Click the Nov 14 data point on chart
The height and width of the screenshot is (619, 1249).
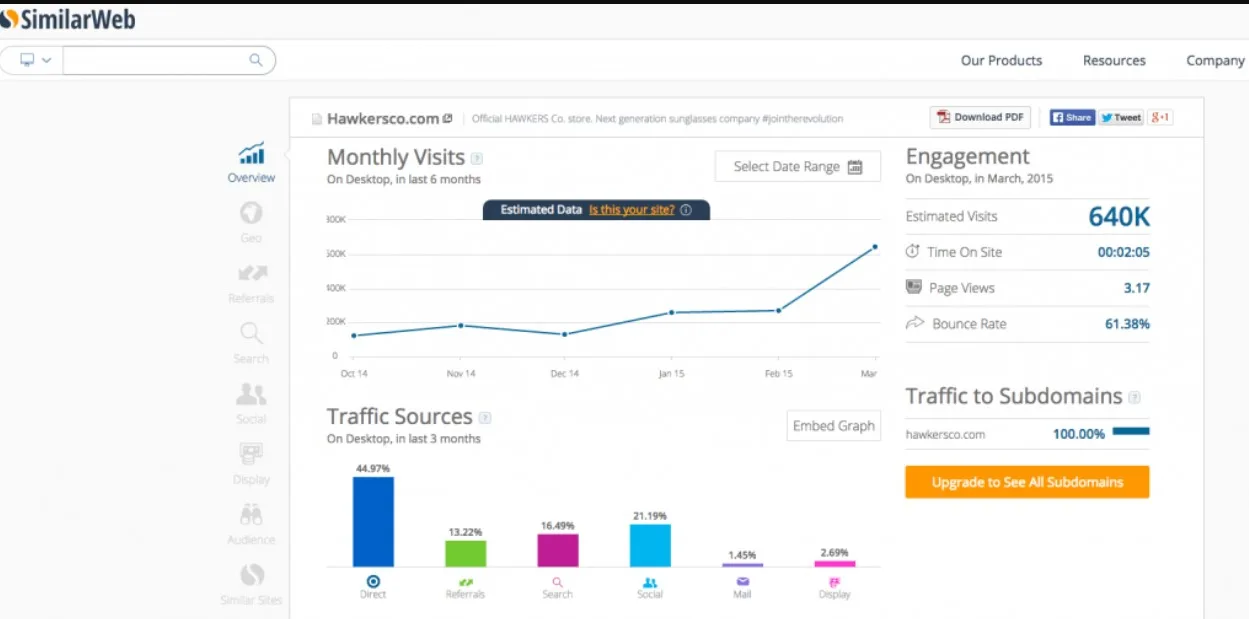point(460,325)
